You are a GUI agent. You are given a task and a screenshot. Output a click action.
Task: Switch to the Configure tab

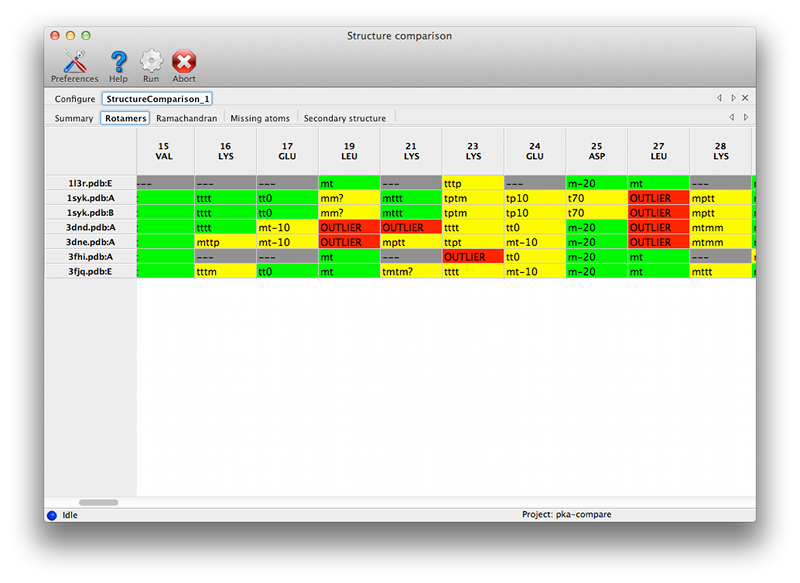click(x=75, y=99)
